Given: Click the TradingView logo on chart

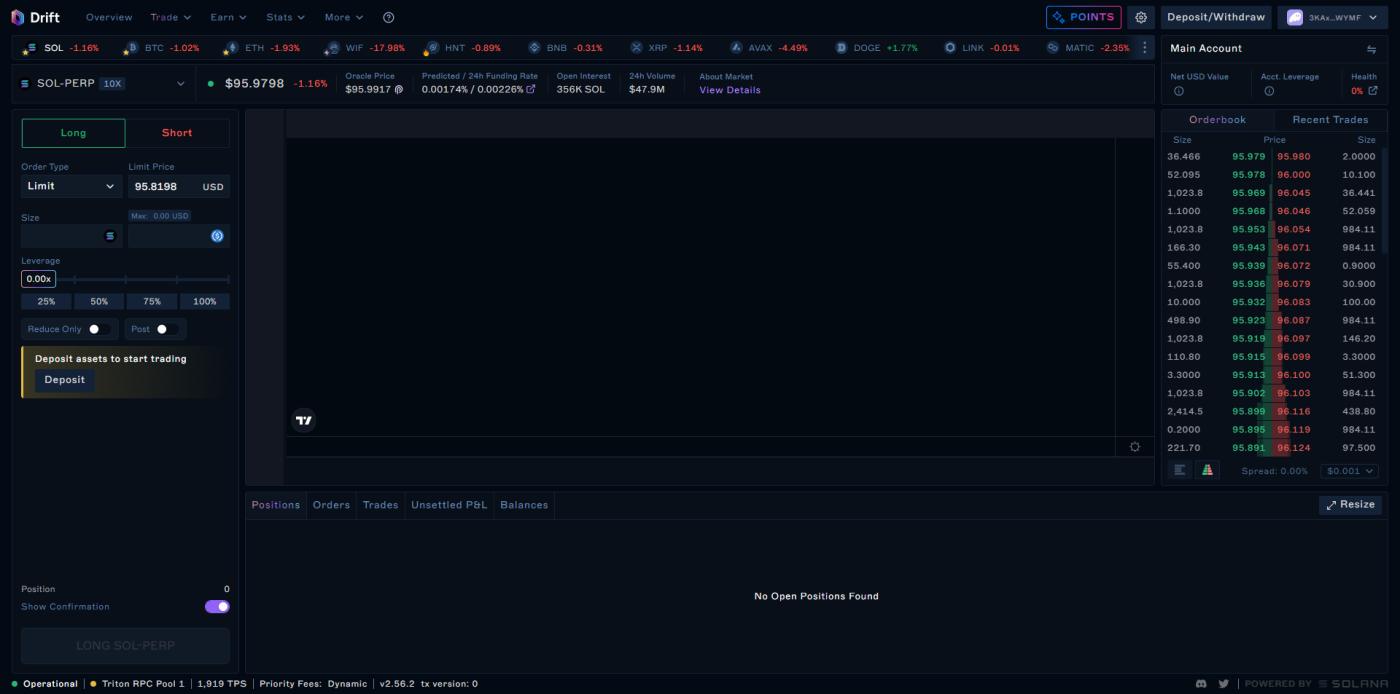Looking at the screenshot, I should 304,421.
